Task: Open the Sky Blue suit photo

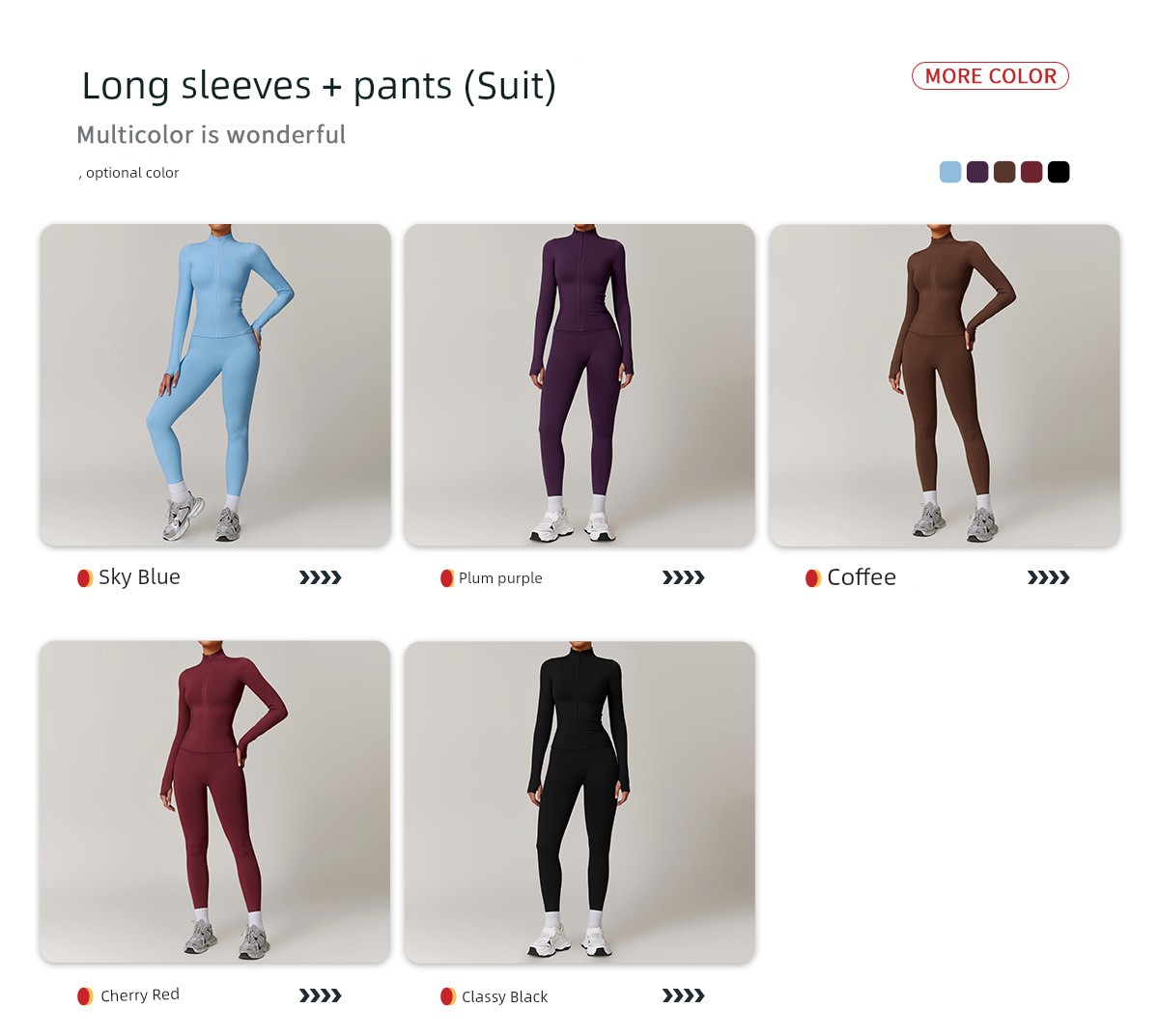Action: pyautogui.click(x=215, y=385)
